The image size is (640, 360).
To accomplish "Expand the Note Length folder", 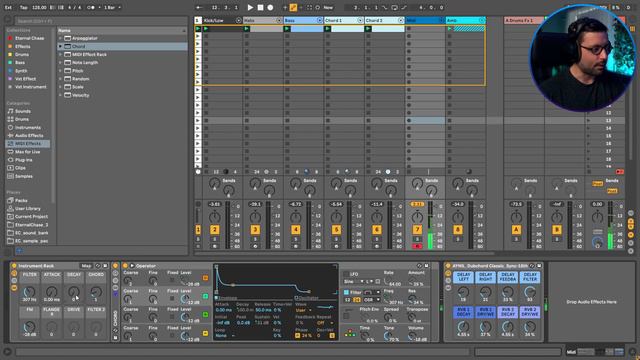I will (60, 62).
